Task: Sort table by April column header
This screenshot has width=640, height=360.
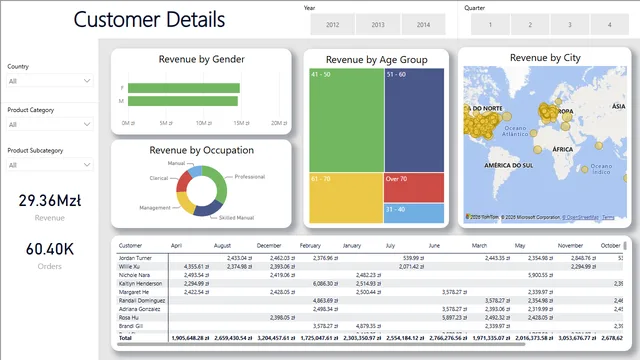Action: point(176,245)
